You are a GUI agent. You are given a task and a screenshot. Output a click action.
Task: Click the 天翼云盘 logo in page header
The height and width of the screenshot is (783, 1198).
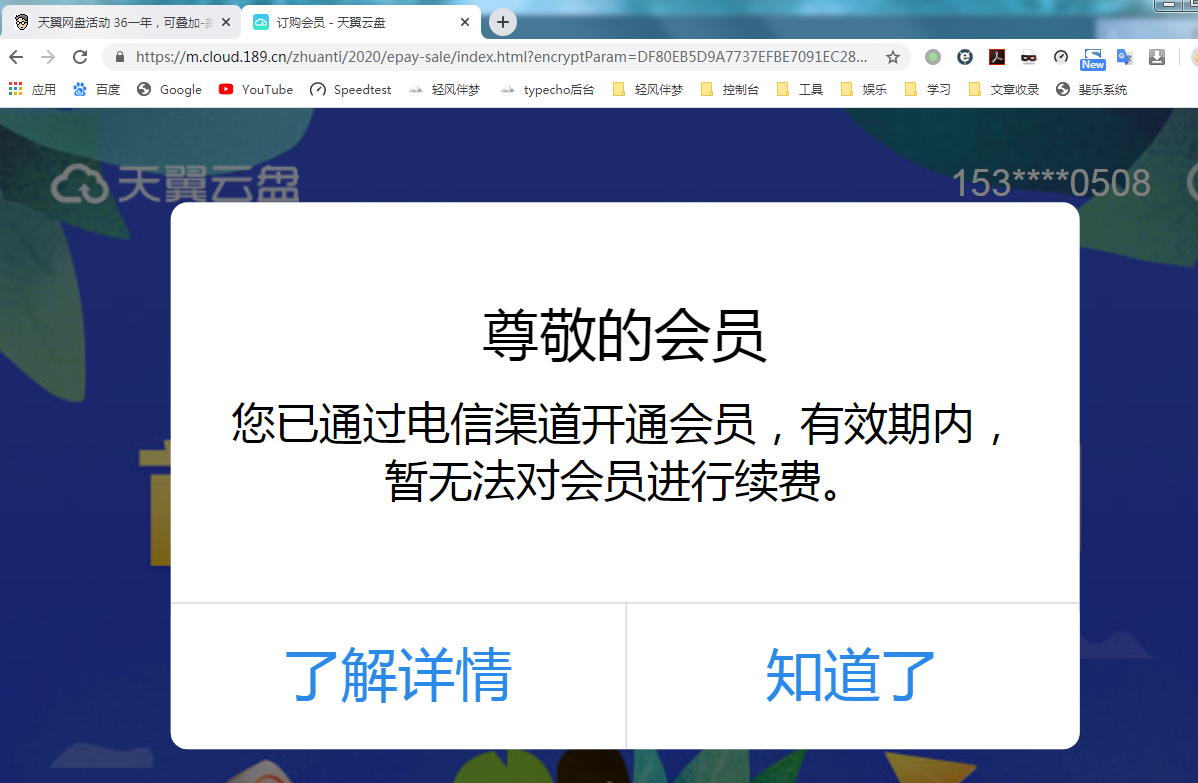tap(175, 183)
